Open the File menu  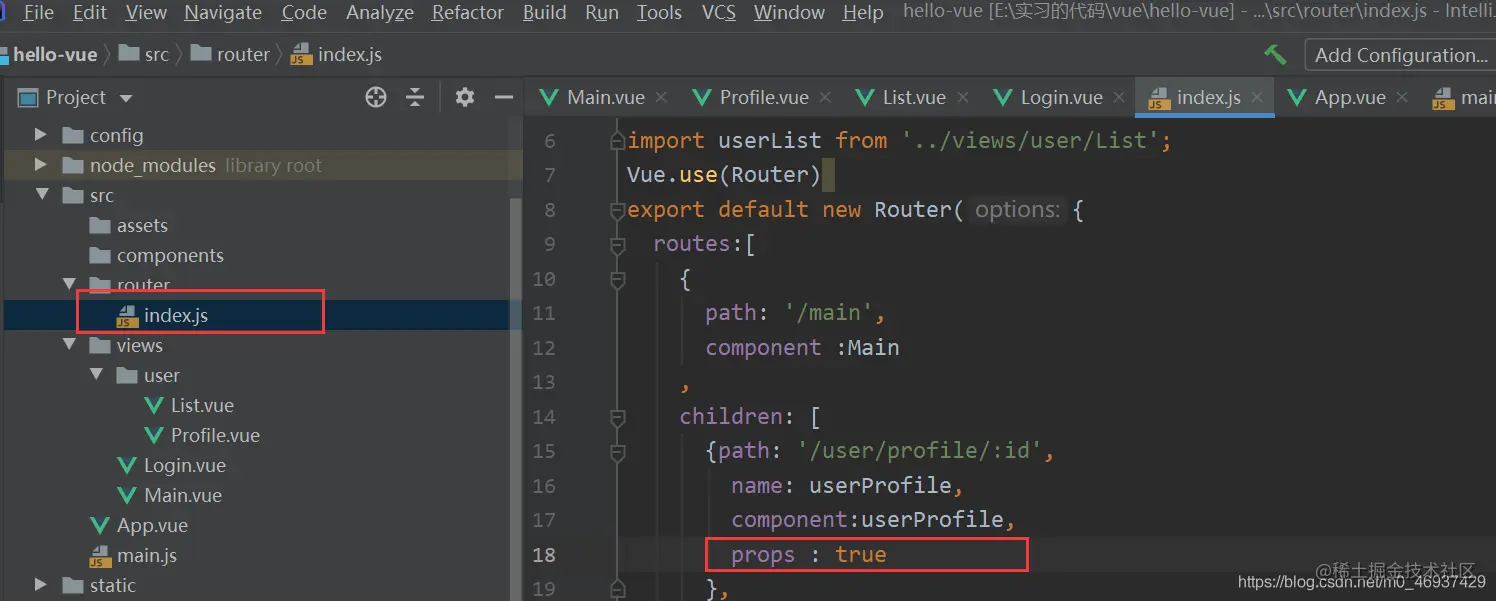38,13
